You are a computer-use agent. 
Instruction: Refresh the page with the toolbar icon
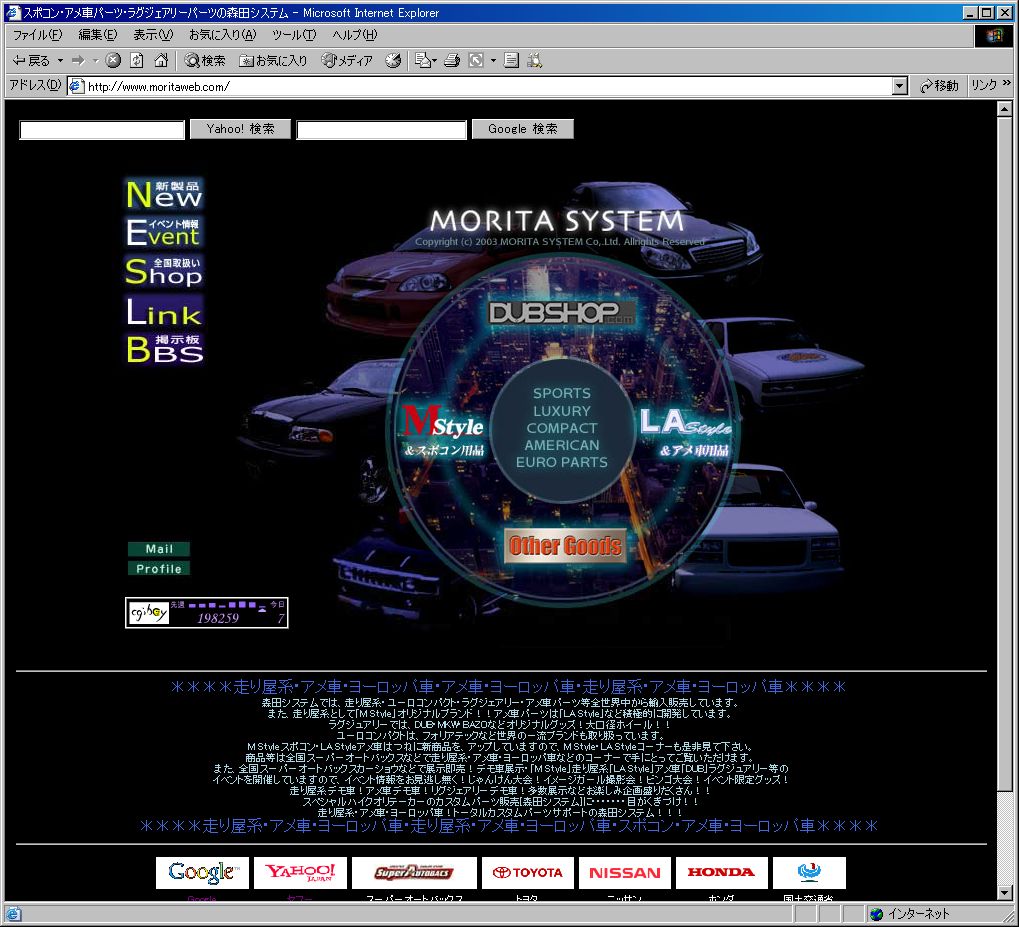click(x=136, y=60)
